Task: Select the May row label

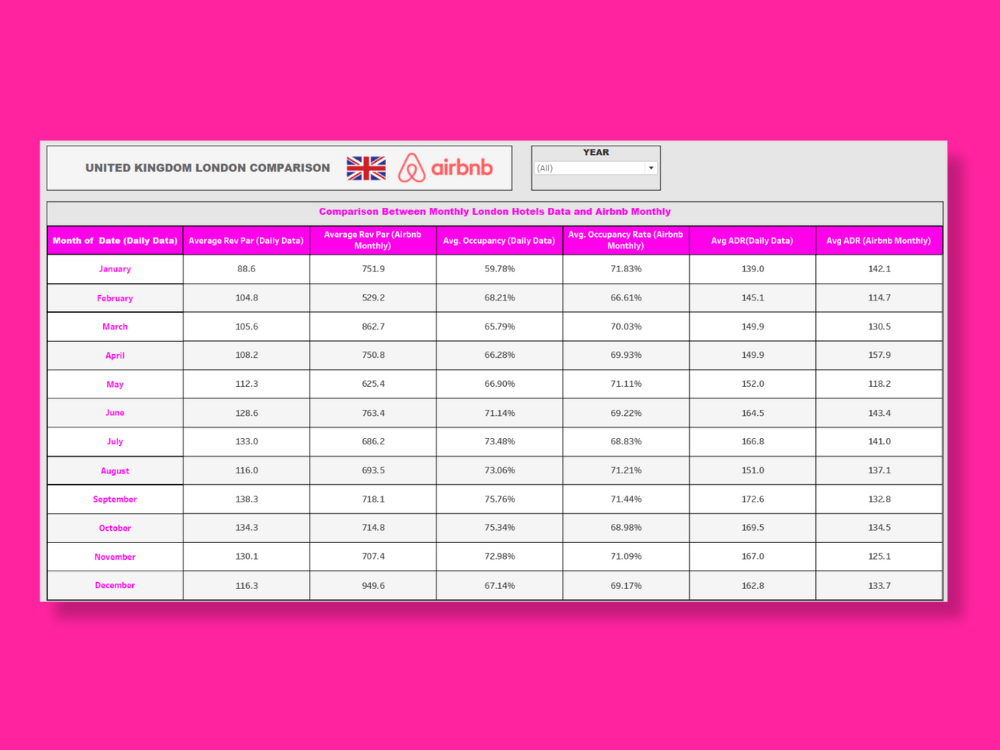Action: pyautogui.click(x=115, y=384)
